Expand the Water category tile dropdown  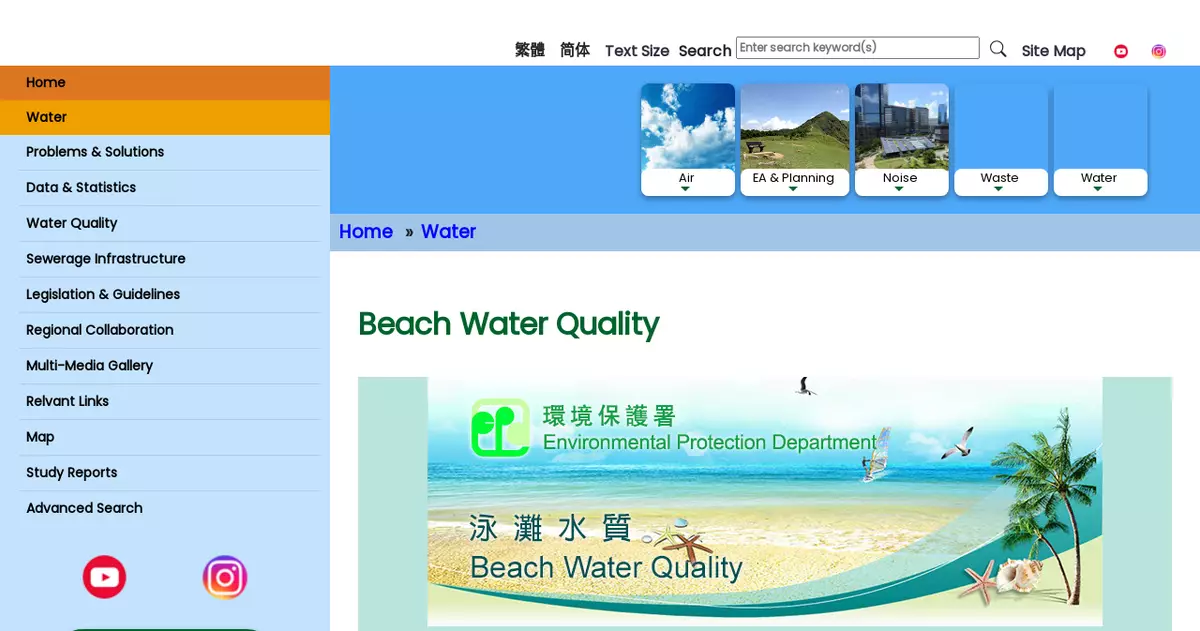[x=1099, y=182]
